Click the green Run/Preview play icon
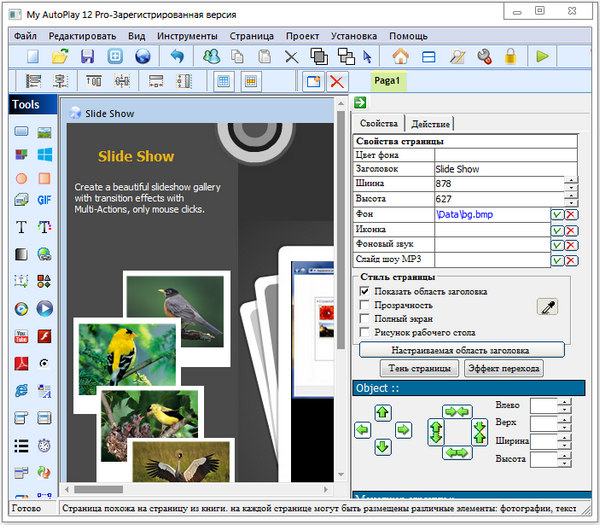The image size is (600, 525). tap(542, 56)
